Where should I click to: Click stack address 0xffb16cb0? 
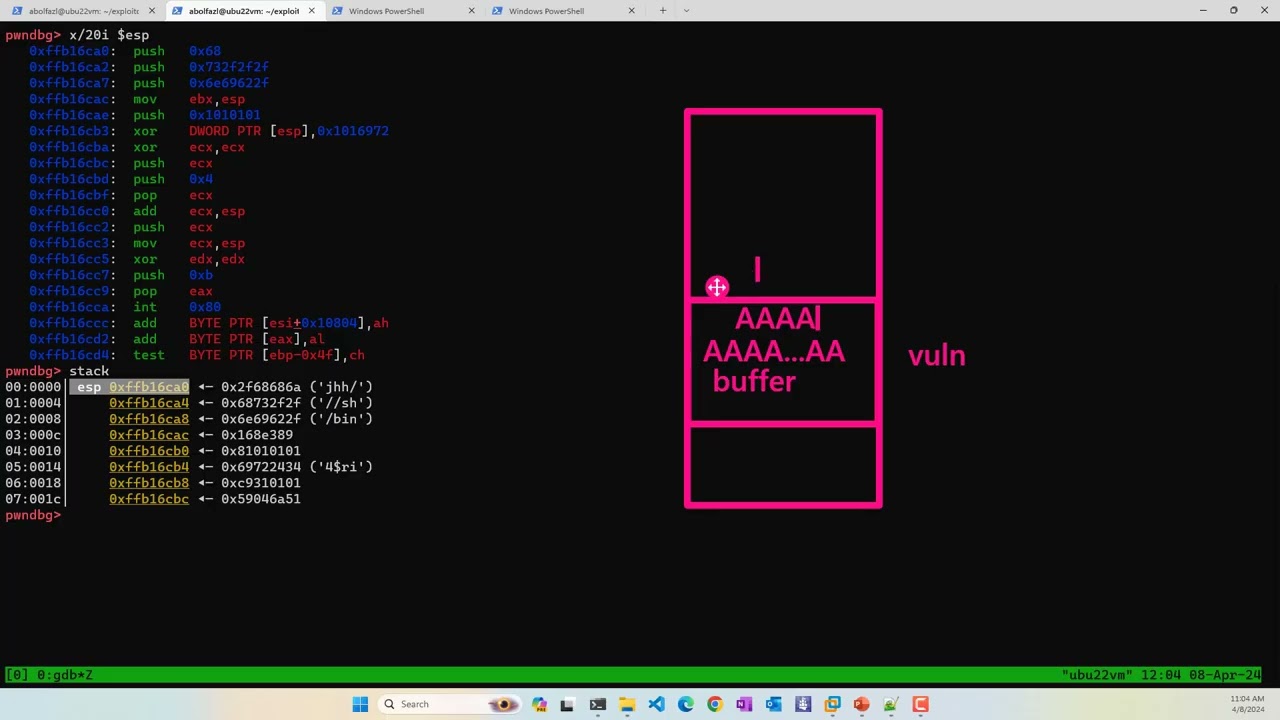149,451
